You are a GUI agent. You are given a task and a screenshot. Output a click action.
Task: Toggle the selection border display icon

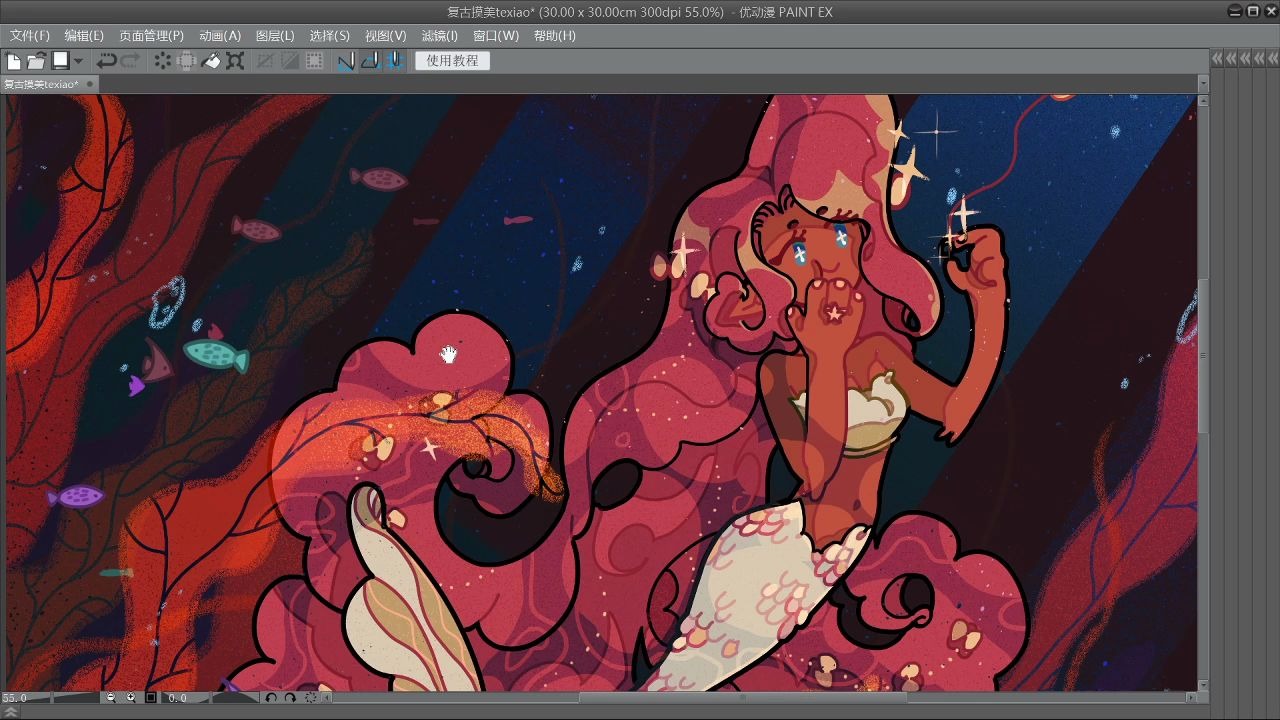pyautogui.click(x=314, y=61)
